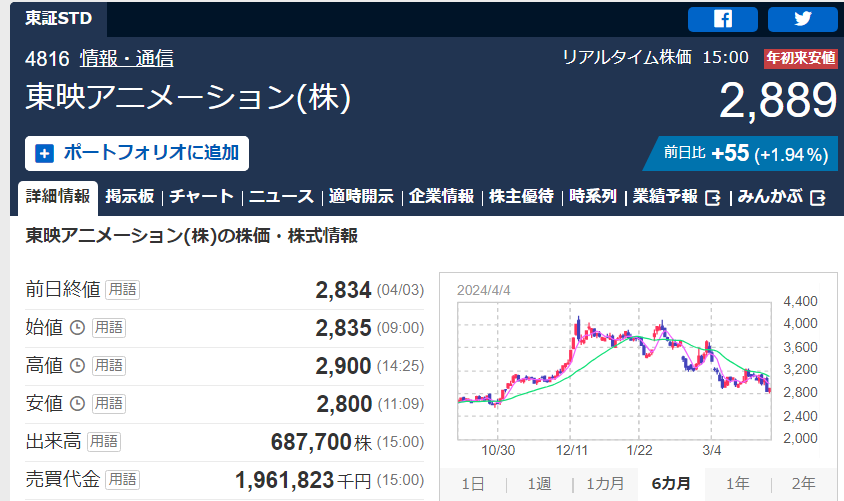Click the volume value 687,700株
The height and width of the screenshot is (501, 844).
[x=321, y=442]
